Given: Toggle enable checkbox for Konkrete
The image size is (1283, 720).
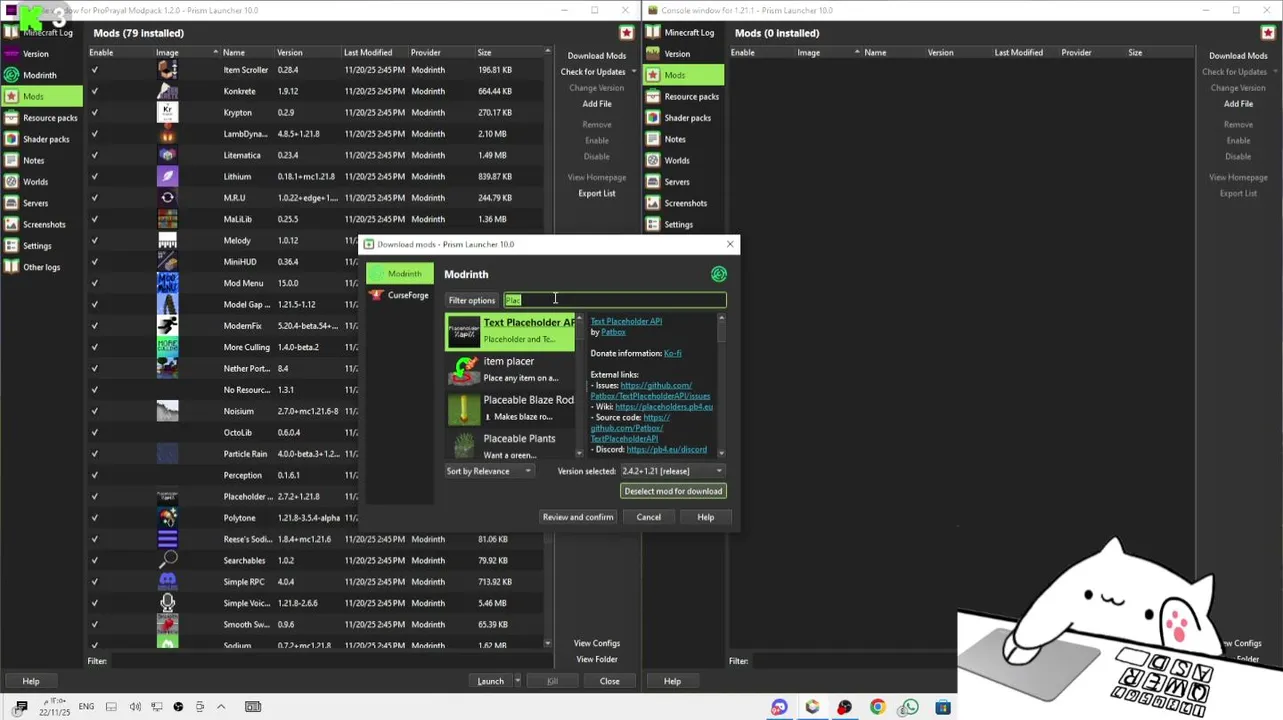Looking at the screenshot, I should coord(95,91).
